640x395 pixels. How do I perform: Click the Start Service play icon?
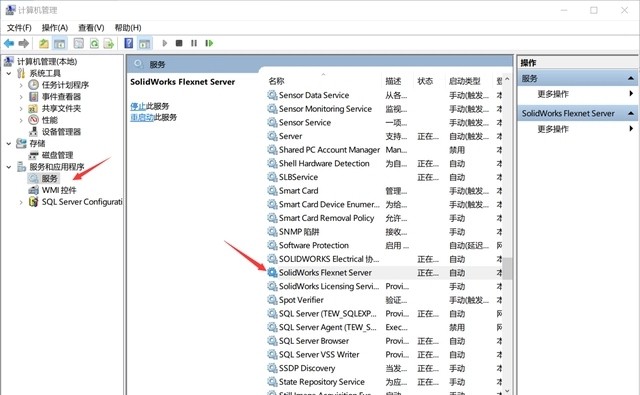pos(164,43)
